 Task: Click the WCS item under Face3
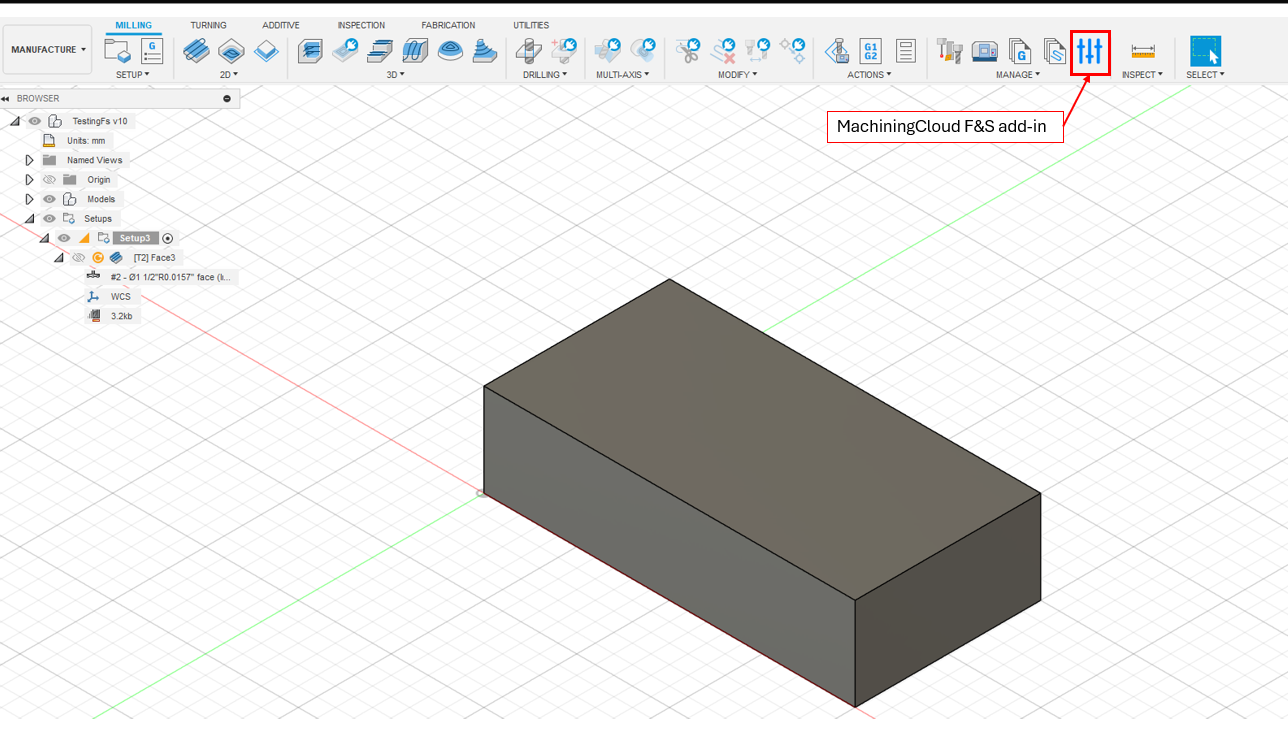tap(120, 297)
